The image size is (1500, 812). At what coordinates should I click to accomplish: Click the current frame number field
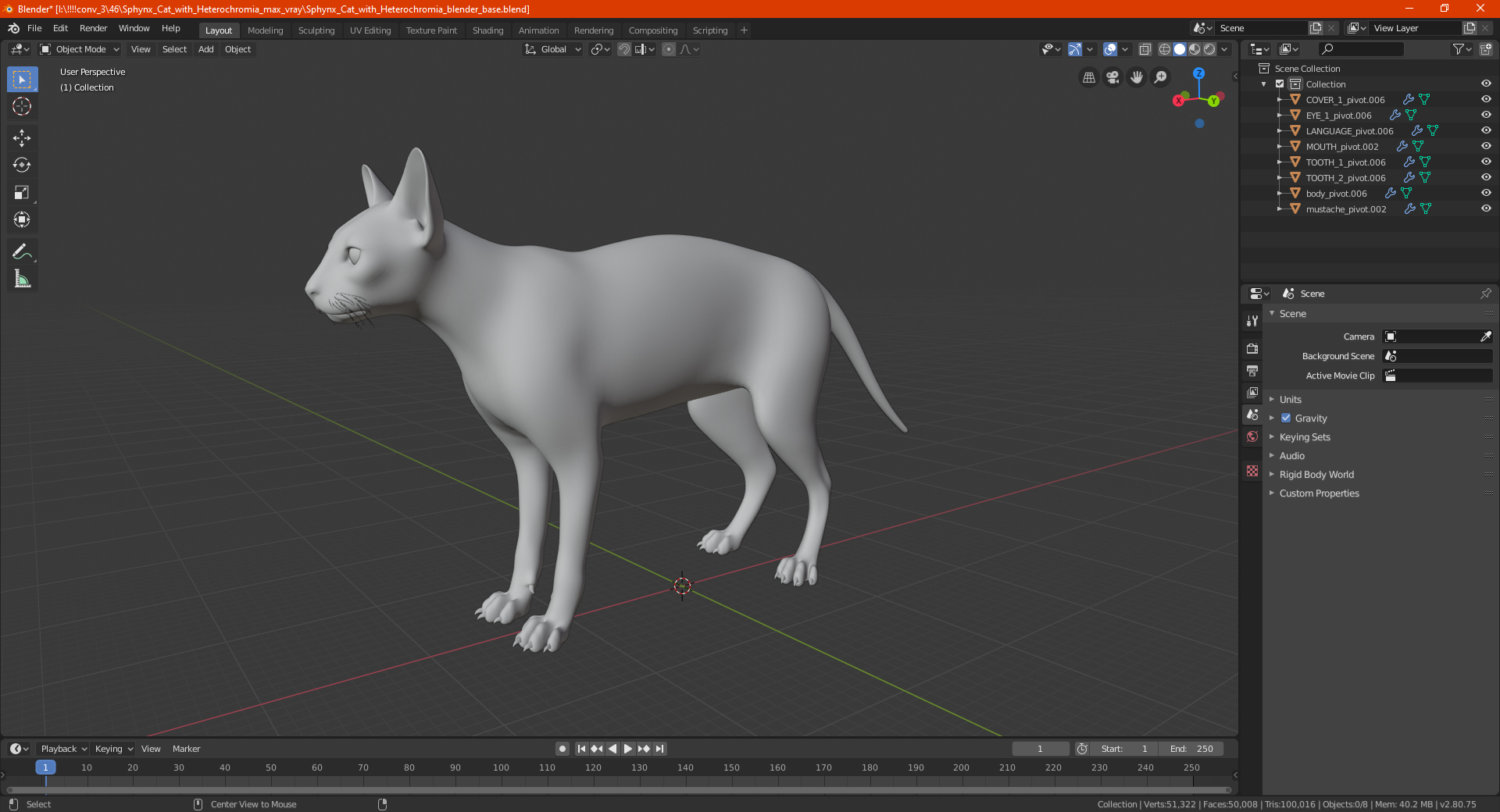[x=1040, y=749]
